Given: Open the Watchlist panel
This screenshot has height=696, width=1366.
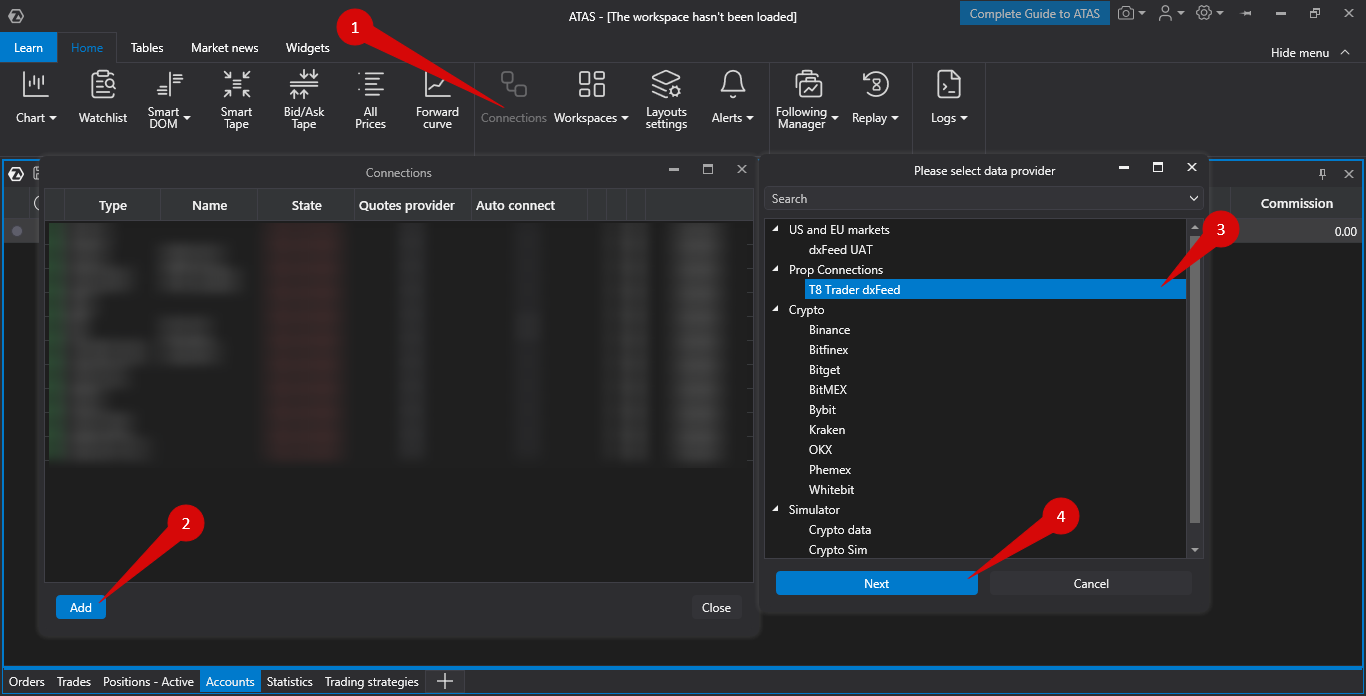Looking at the screenshot, I should click(103, 98).
